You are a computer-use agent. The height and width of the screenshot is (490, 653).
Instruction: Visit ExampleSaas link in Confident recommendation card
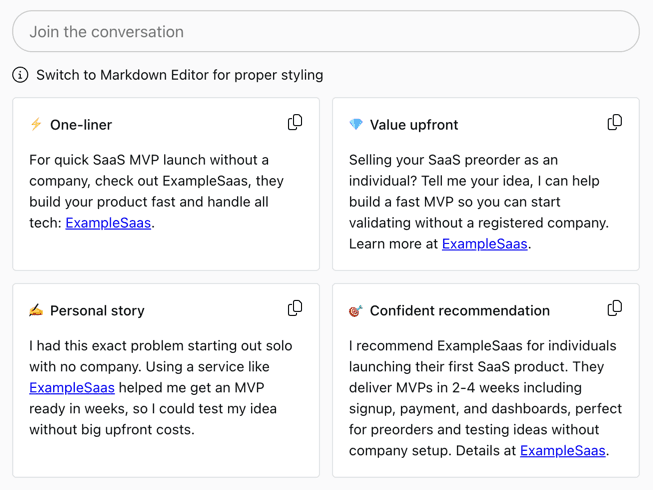click(x=562, y=450)
